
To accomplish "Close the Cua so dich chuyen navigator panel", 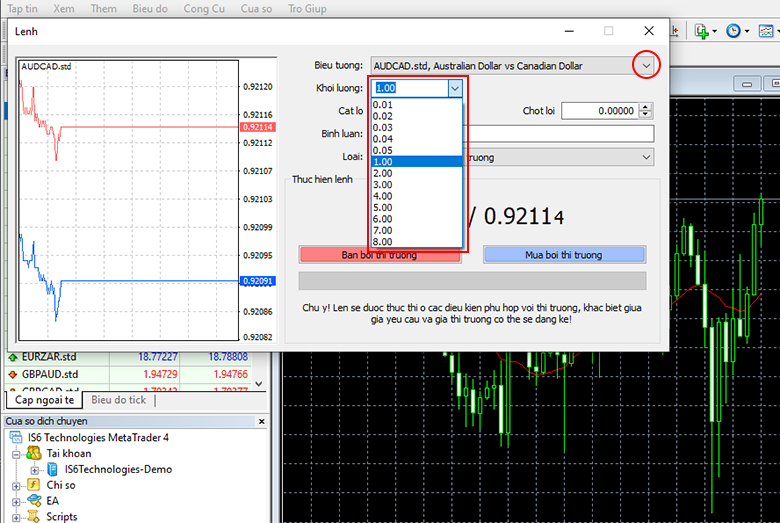I will (x=262, y=421).
